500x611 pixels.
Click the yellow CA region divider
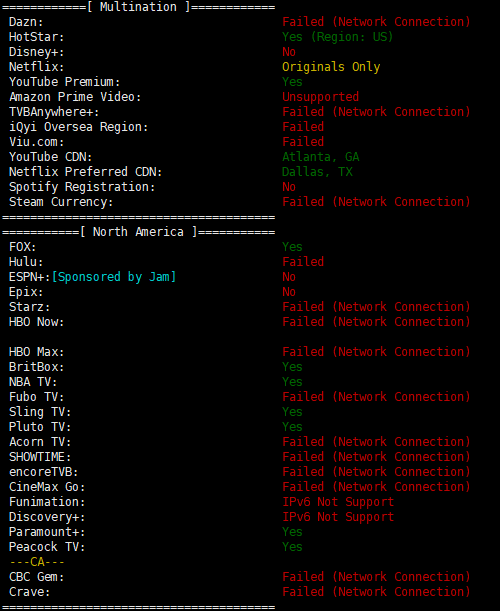pyautogui.click(x=37, y=562)
